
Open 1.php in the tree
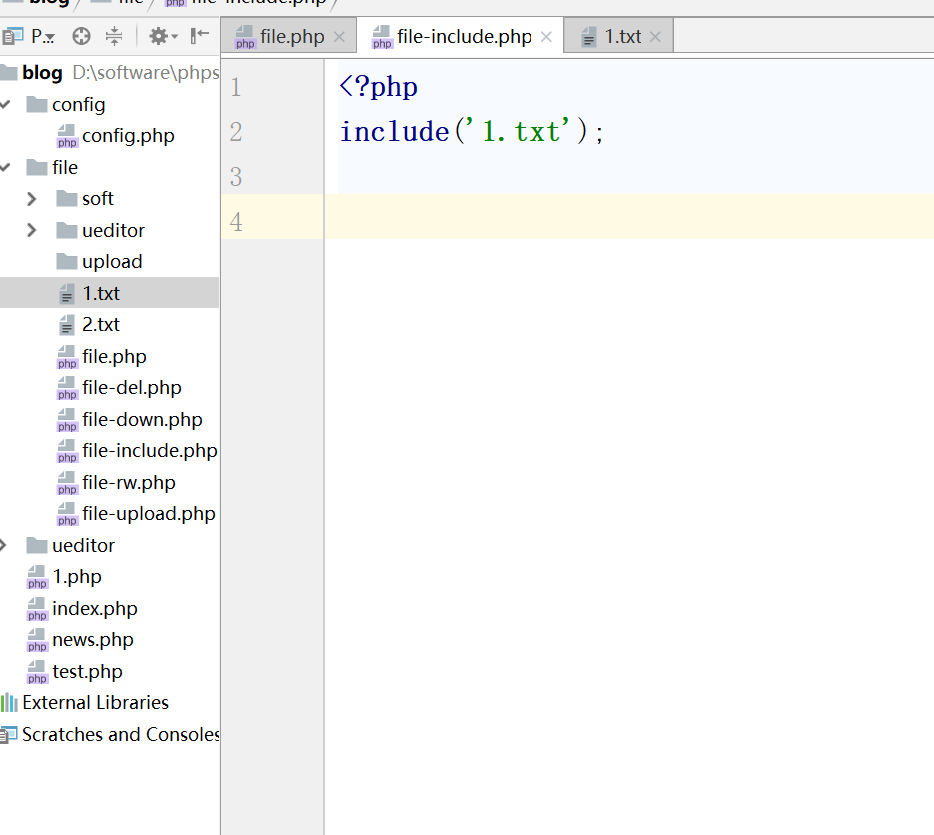coord(77,577)
